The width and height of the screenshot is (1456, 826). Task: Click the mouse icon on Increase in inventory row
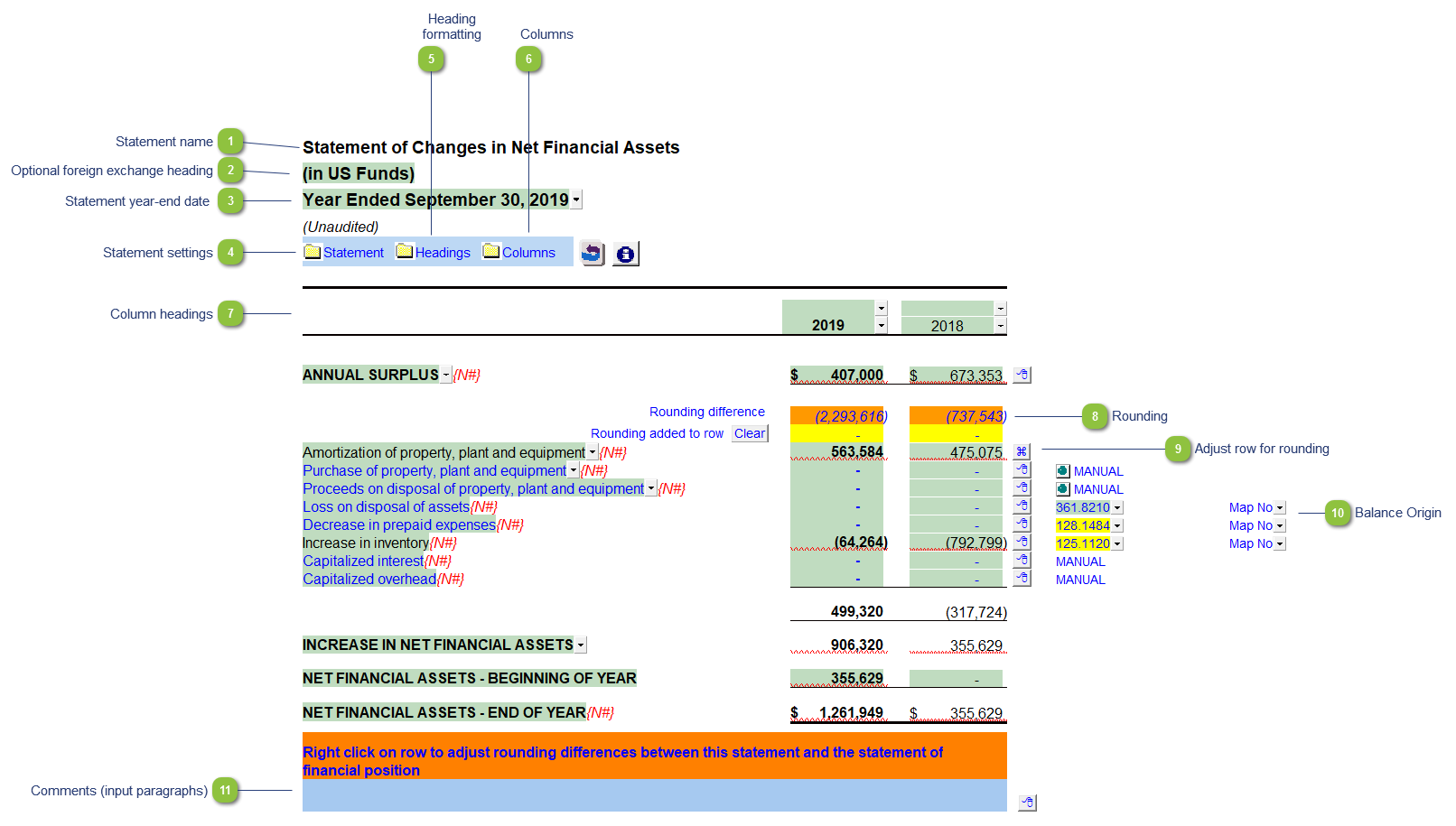1022,543
